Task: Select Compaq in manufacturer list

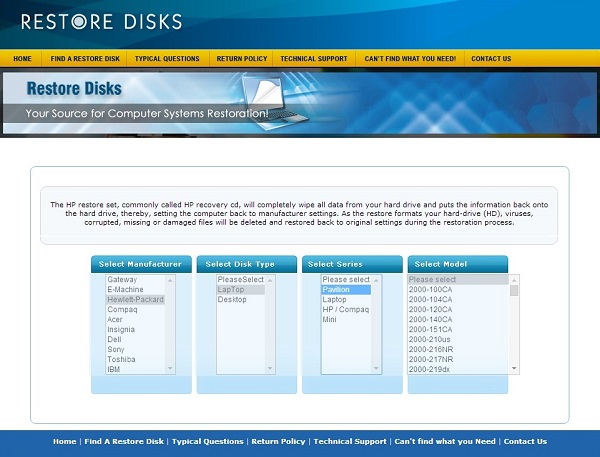Action: (x=135, y=309)
